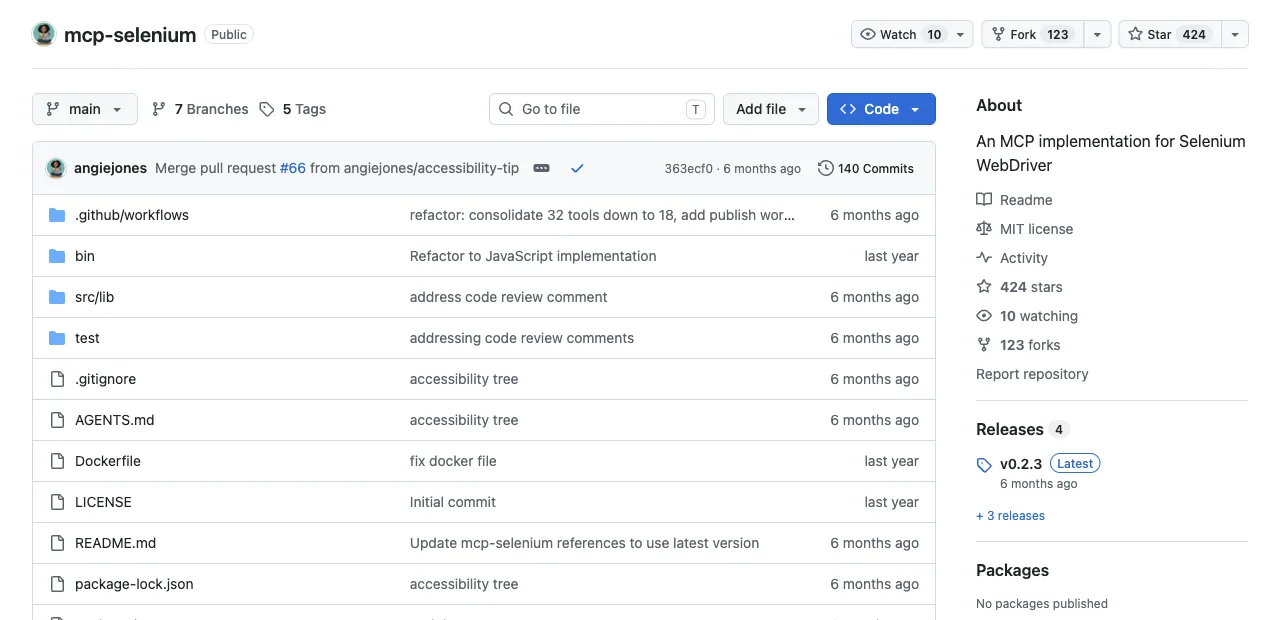This screenshot has width=1280, height=620.
Task: Click the star icon beside 424 stars
Action: coord(984,287)
